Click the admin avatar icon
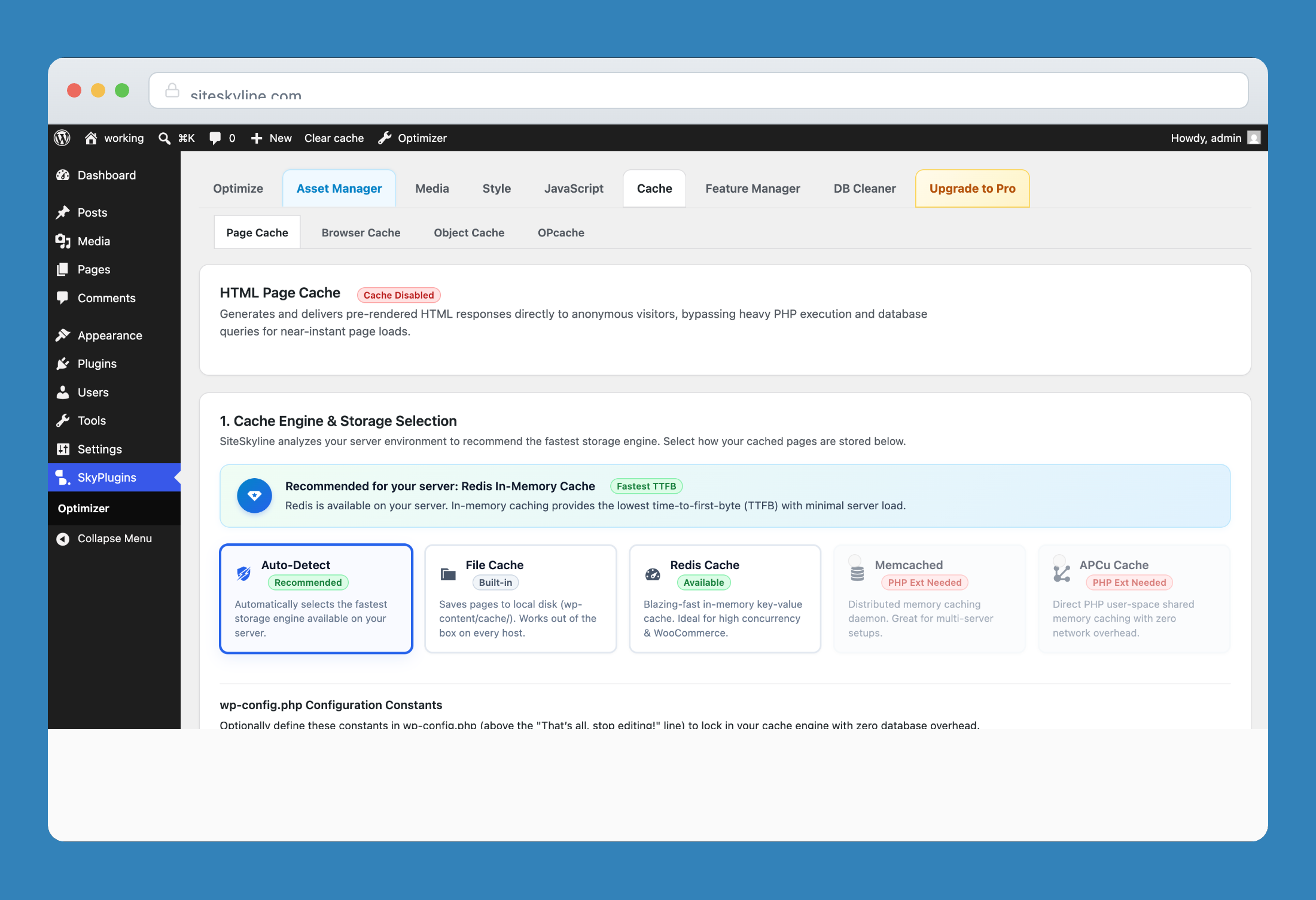This screenshot has width=1316, height=900. coord(1254,138)
